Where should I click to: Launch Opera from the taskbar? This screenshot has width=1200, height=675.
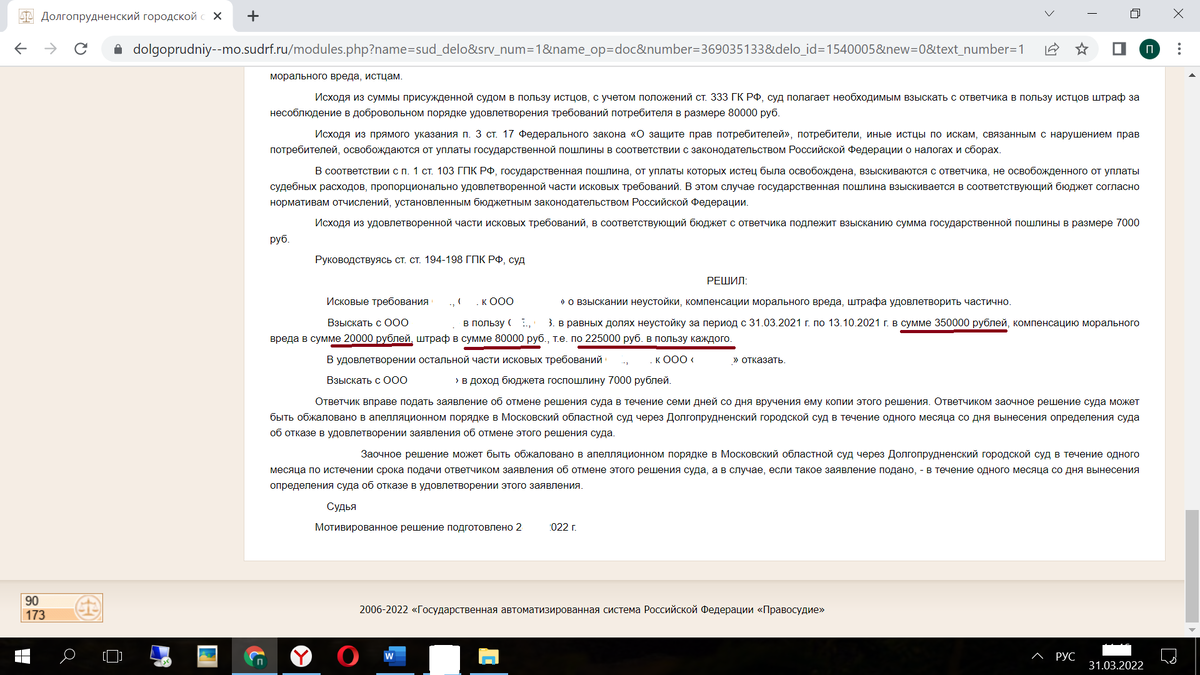348,656
